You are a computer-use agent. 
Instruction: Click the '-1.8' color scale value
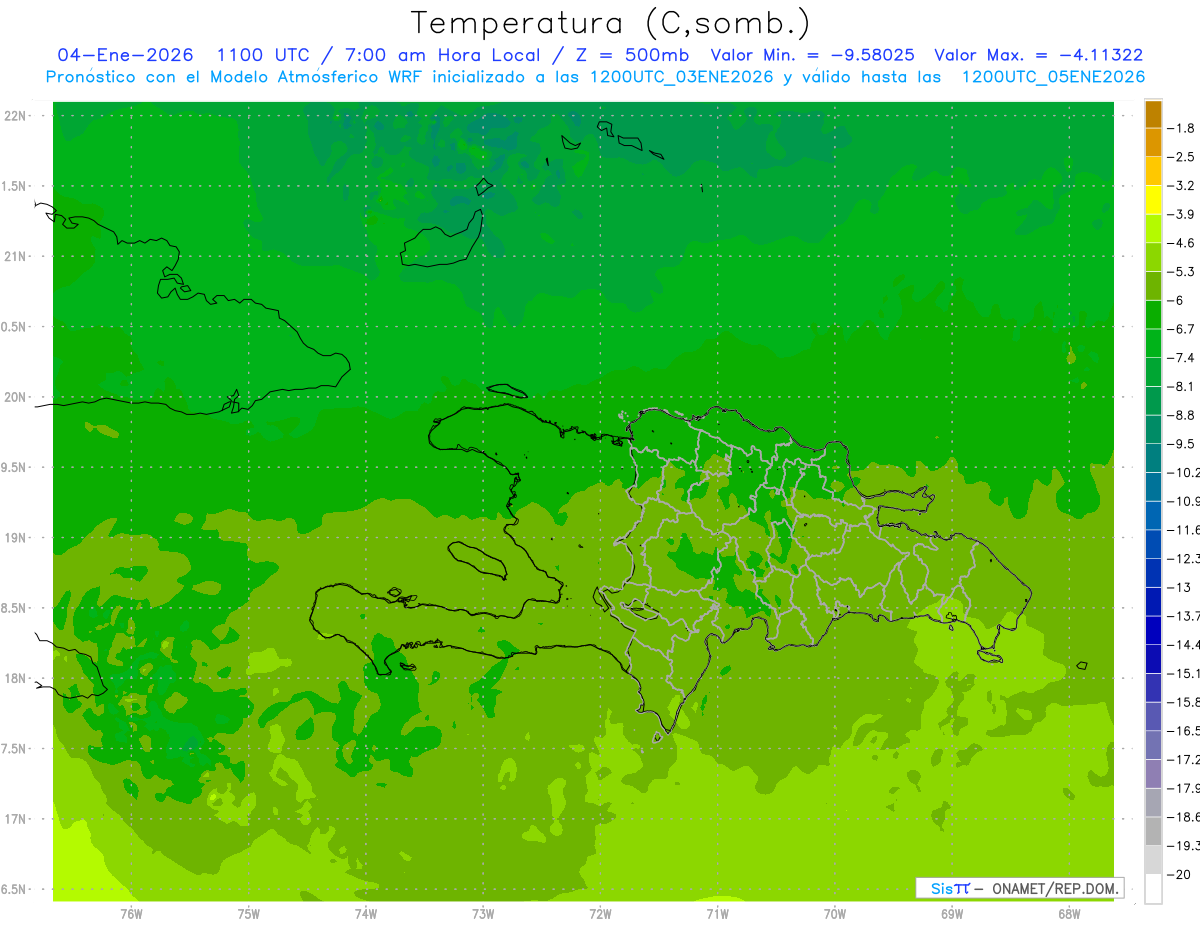coord(1181,128)
